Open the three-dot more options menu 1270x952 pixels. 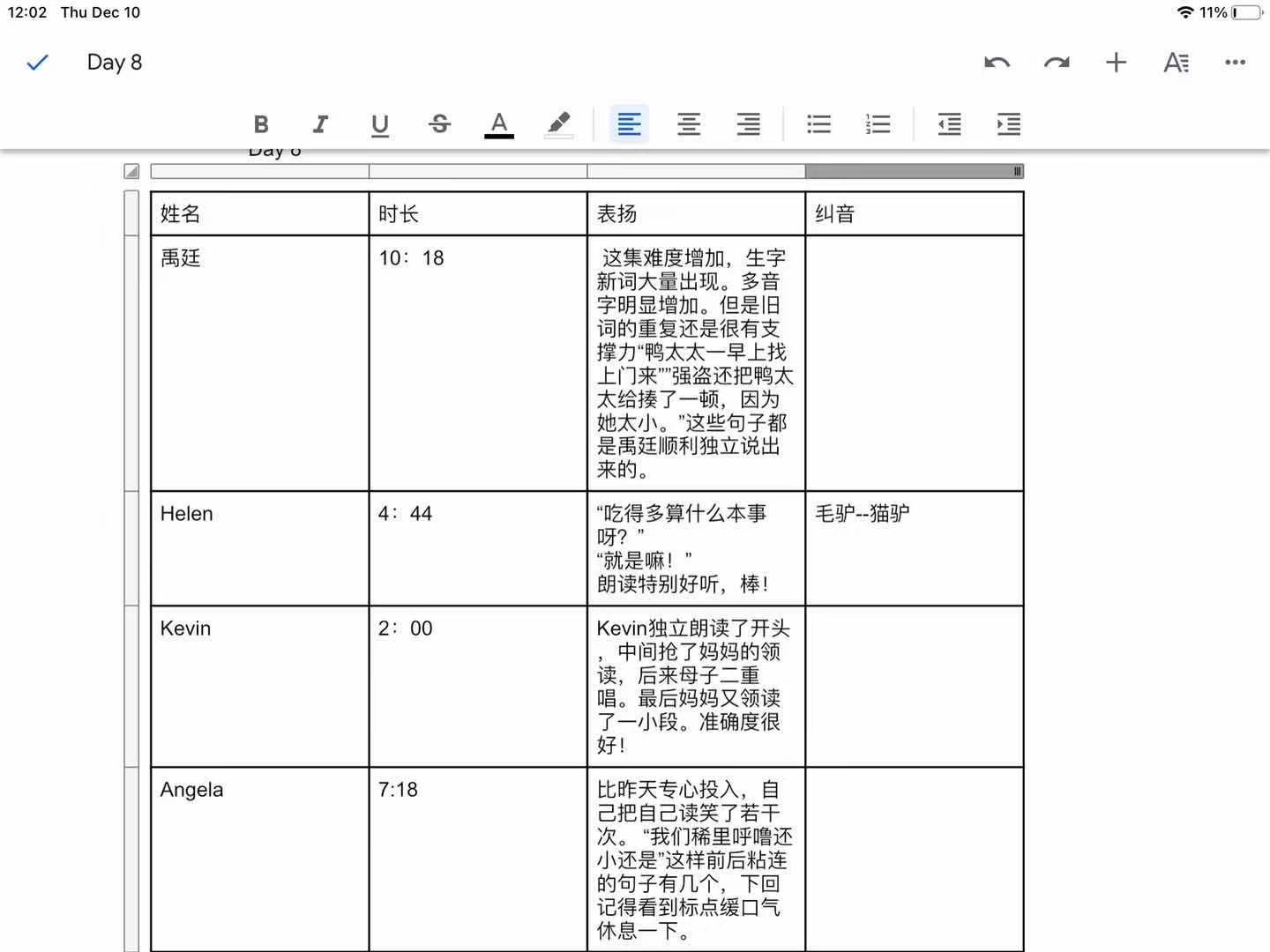pyautogui.click(x=1235, y=63)
